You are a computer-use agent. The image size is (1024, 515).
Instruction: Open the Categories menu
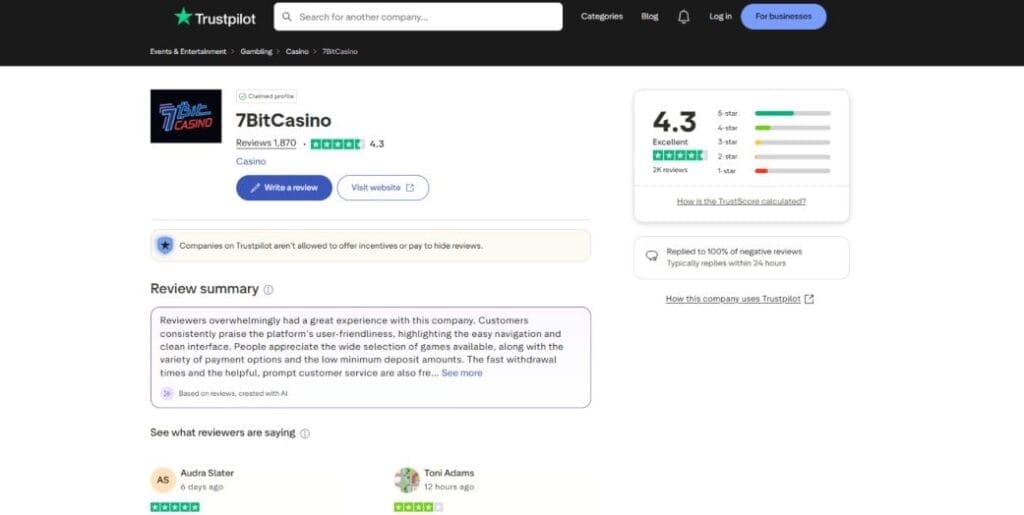click(602, 17)
